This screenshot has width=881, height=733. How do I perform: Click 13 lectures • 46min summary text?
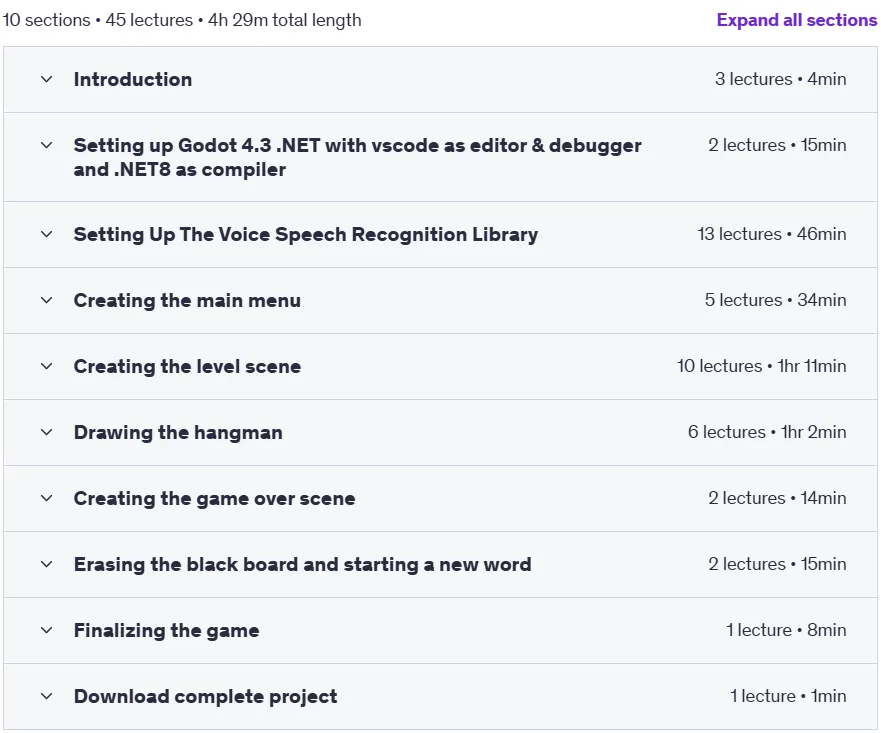[771, 234]
